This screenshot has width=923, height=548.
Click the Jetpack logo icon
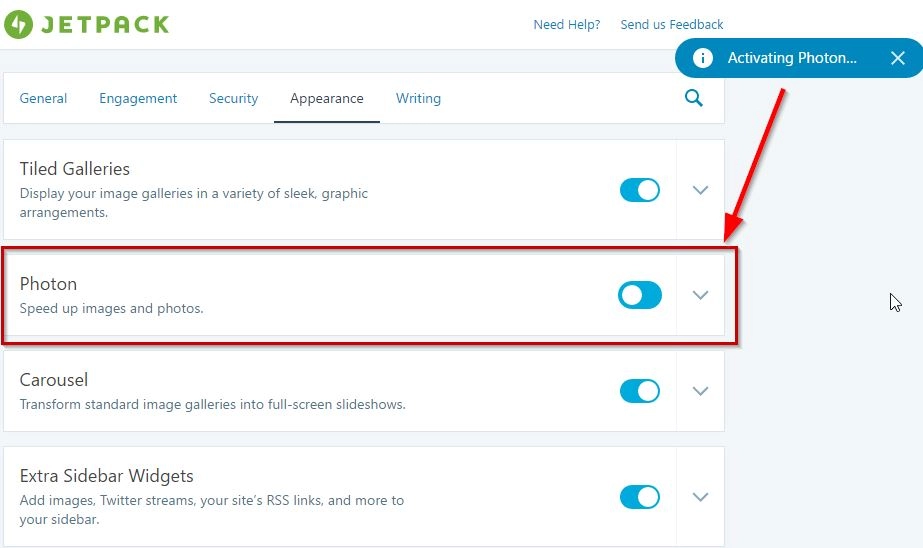(x=18, y=24)
